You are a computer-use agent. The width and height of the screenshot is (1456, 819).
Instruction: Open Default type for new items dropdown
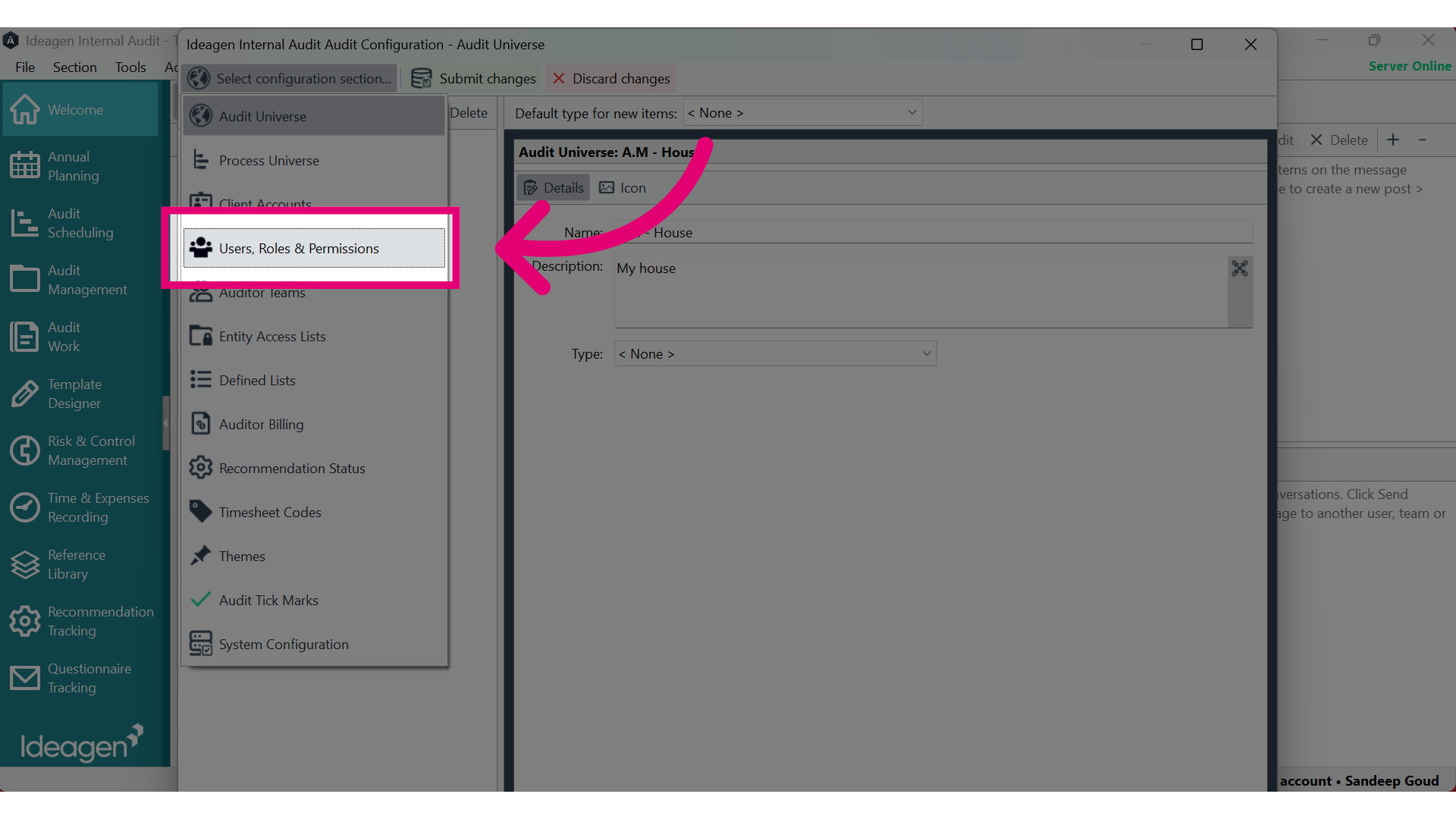(x=802, y=113)
